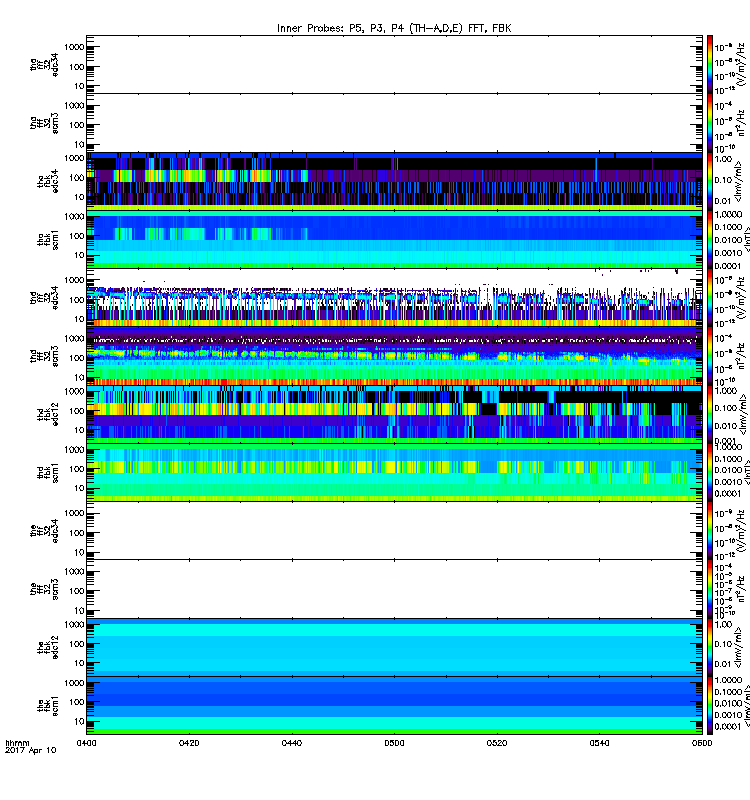Click the thd fff 32 scm3 spectrogram panel
Screen dimensions: 750x800
pyautogui.click(x=394, y=356)
